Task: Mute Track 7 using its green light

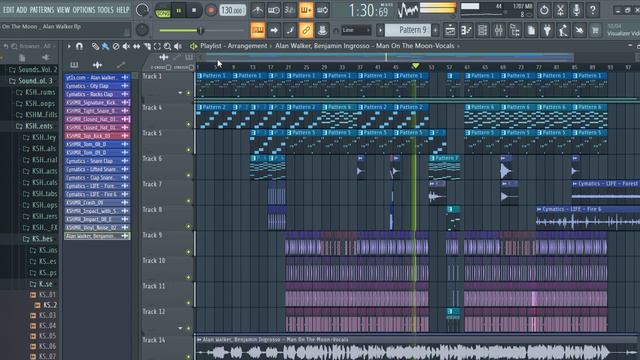Action: tap(189, 201)
